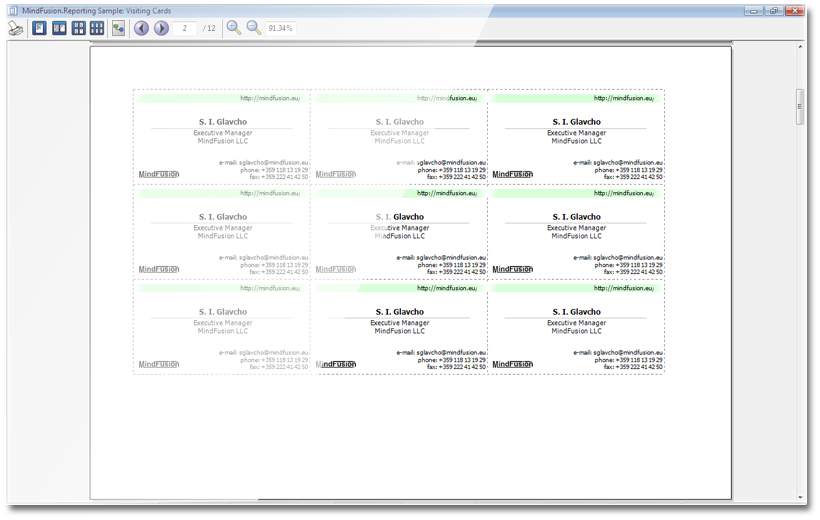Screen dimensions: 820x520
Task: Click the 91.34% zoom percentage box
Action: 280,28
